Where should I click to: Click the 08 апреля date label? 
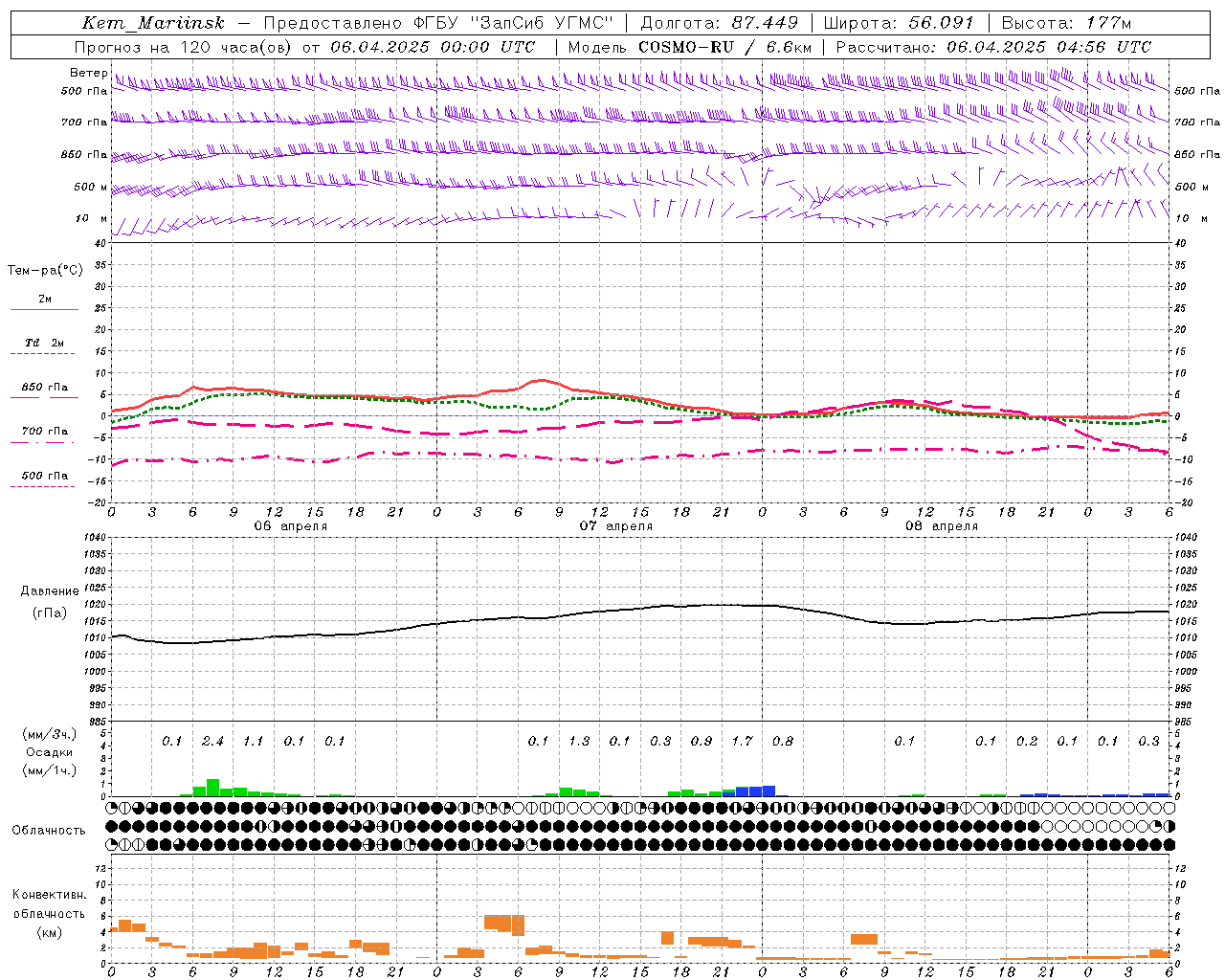(942, 526)
